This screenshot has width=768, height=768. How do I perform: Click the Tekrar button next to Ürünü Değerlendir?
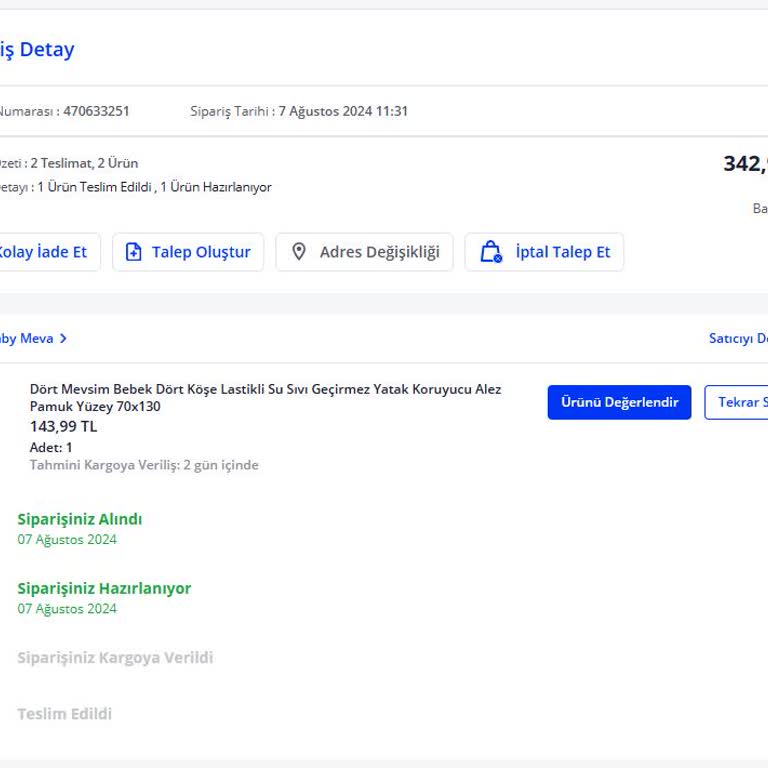click(x=736, y=402)
